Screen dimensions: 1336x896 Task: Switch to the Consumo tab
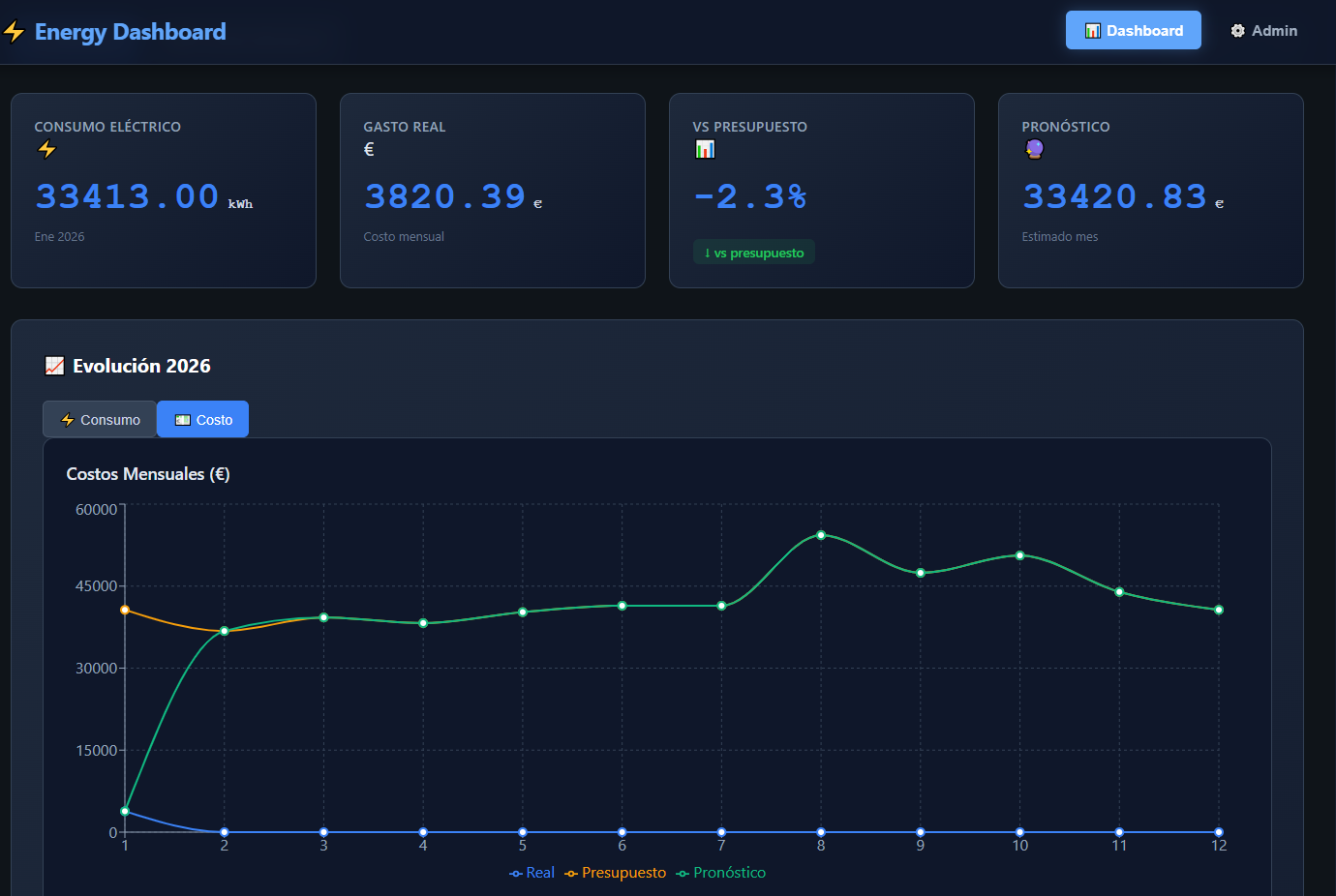tap(99, 419)
